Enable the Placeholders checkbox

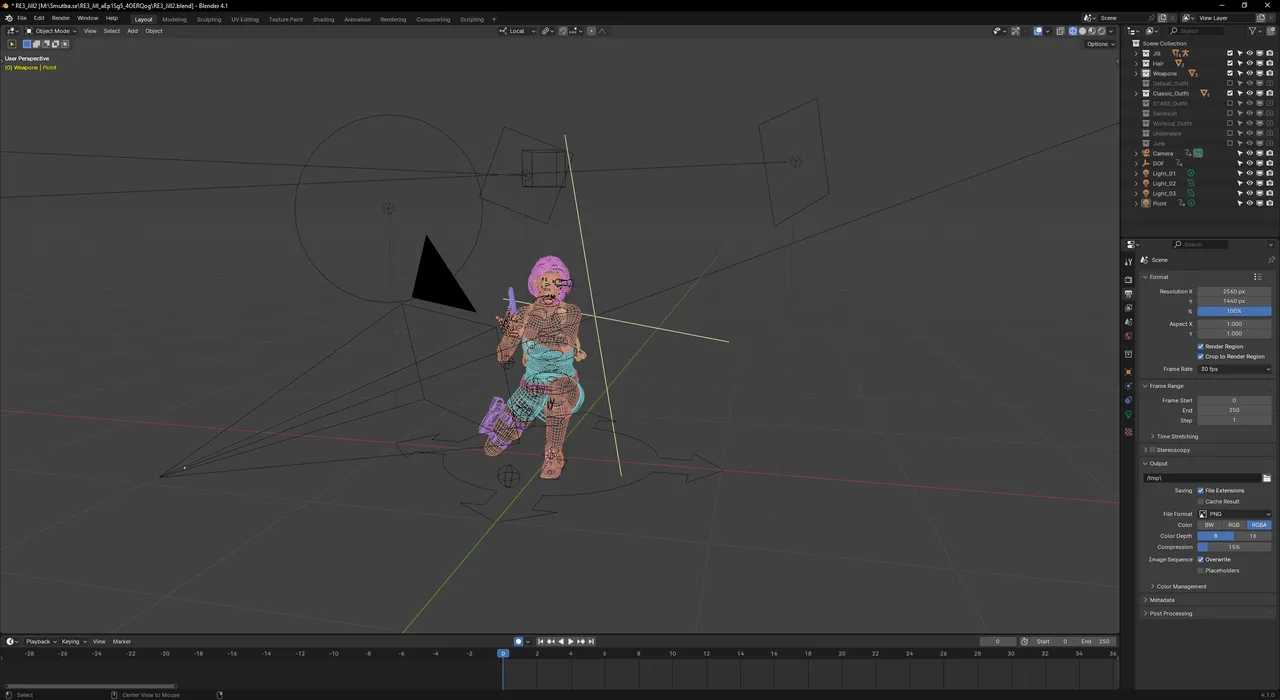pos(1201,570)
